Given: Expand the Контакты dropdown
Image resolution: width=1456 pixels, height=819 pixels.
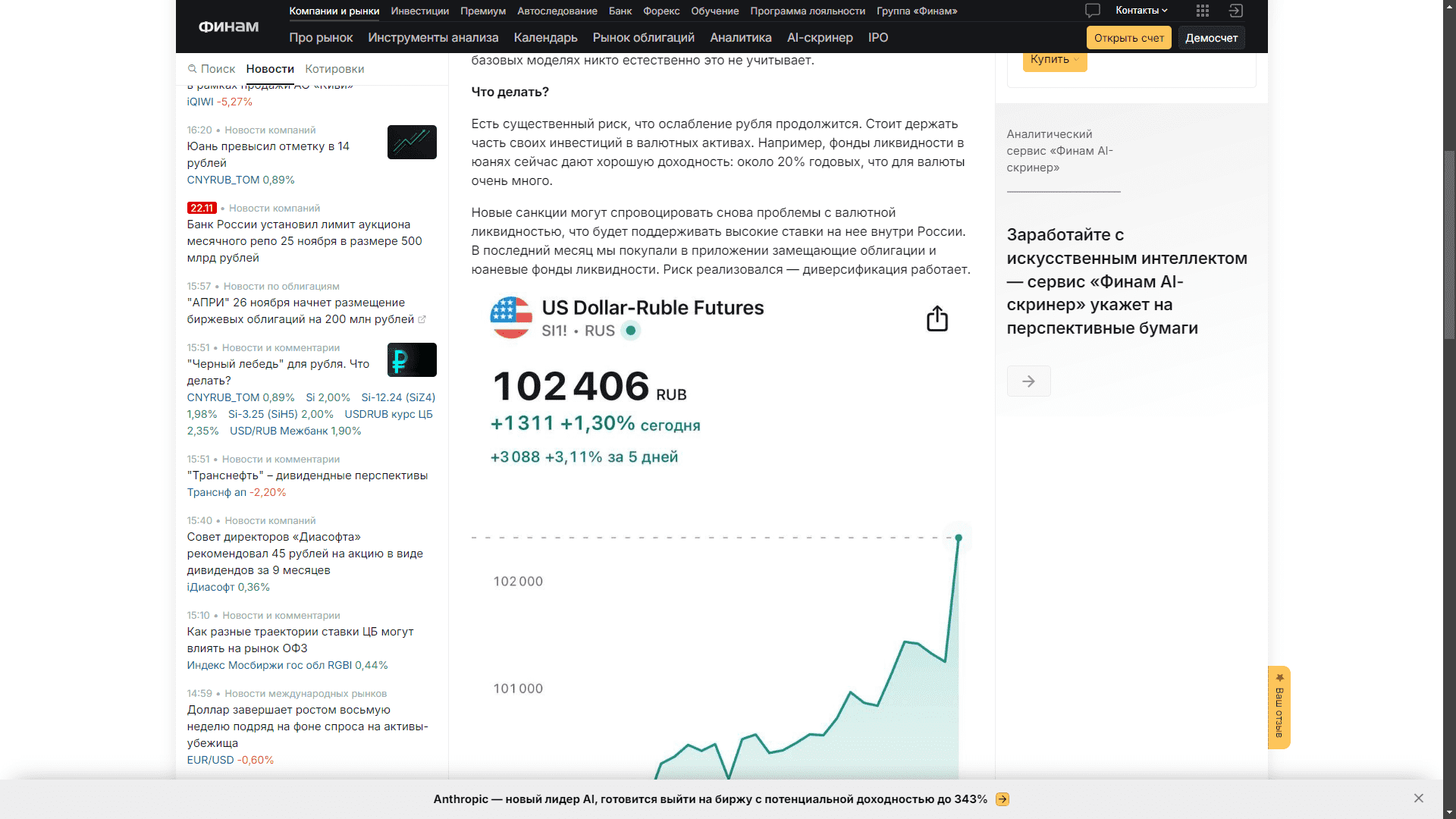Looking at the screenshot, I should click(x=1141, y=11).
